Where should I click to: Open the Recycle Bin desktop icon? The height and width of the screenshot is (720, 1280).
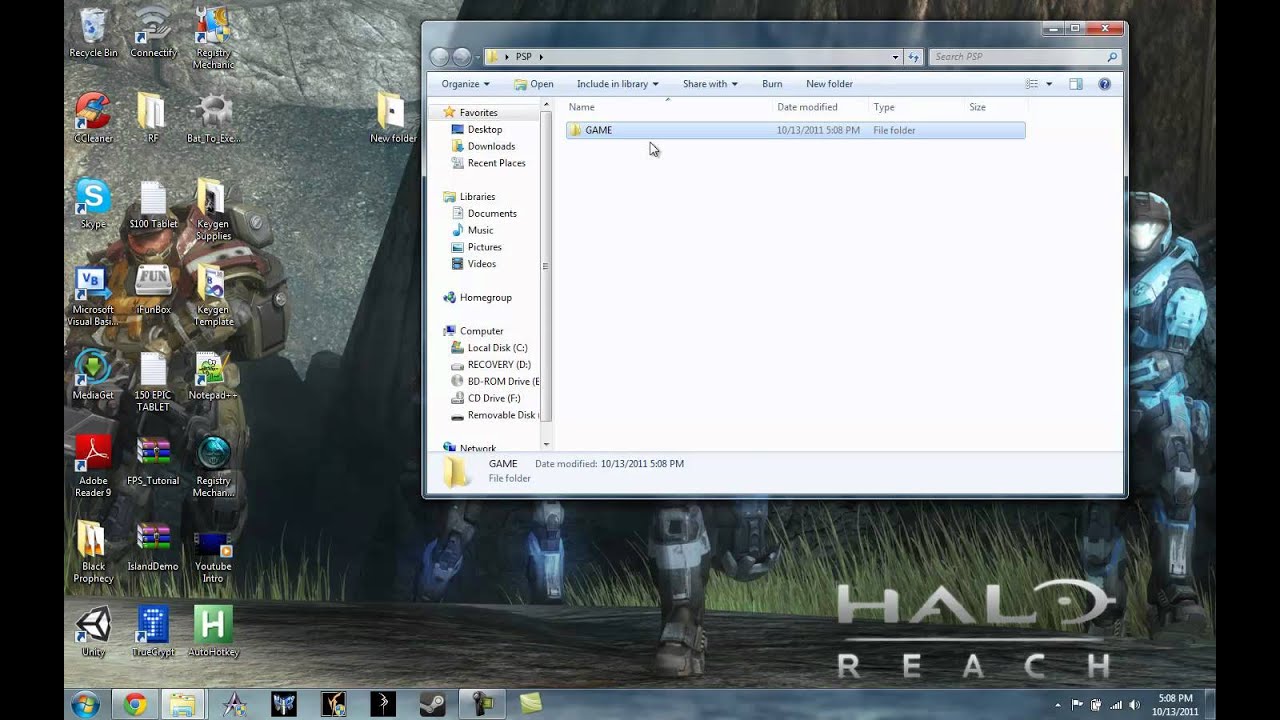click(93, 32)
